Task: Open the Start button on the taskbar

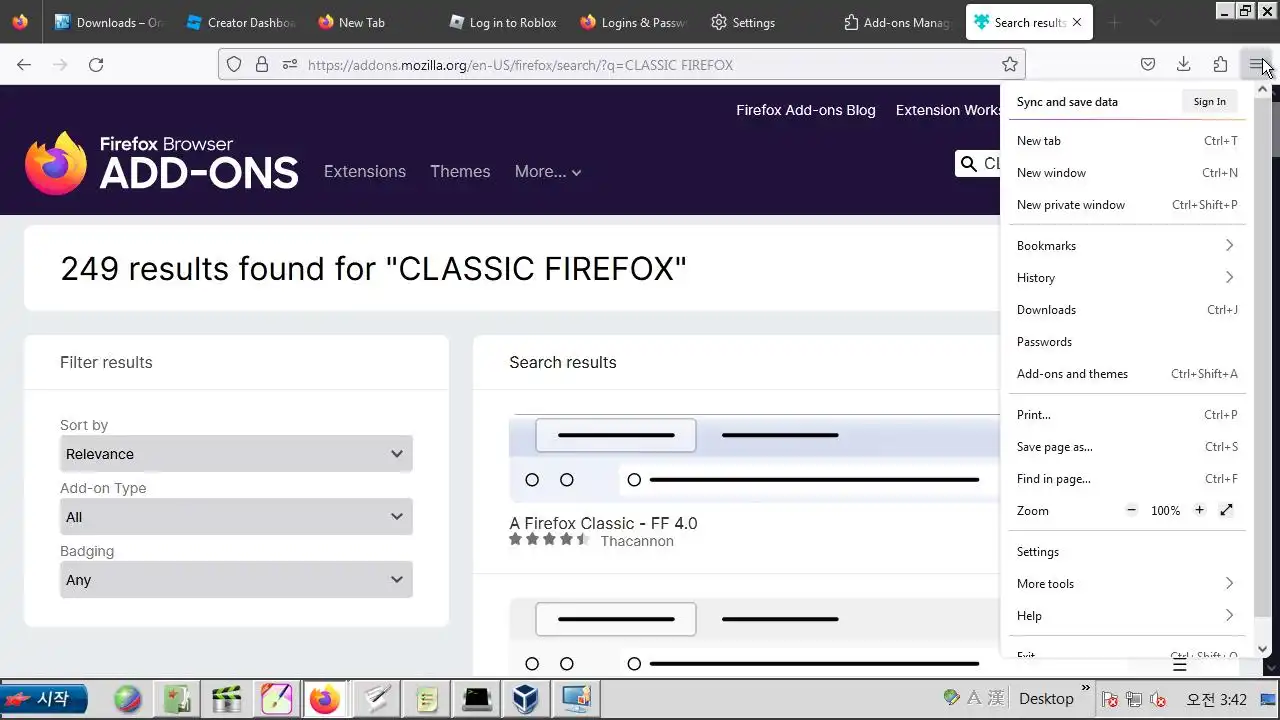Action: click(44, 698)
